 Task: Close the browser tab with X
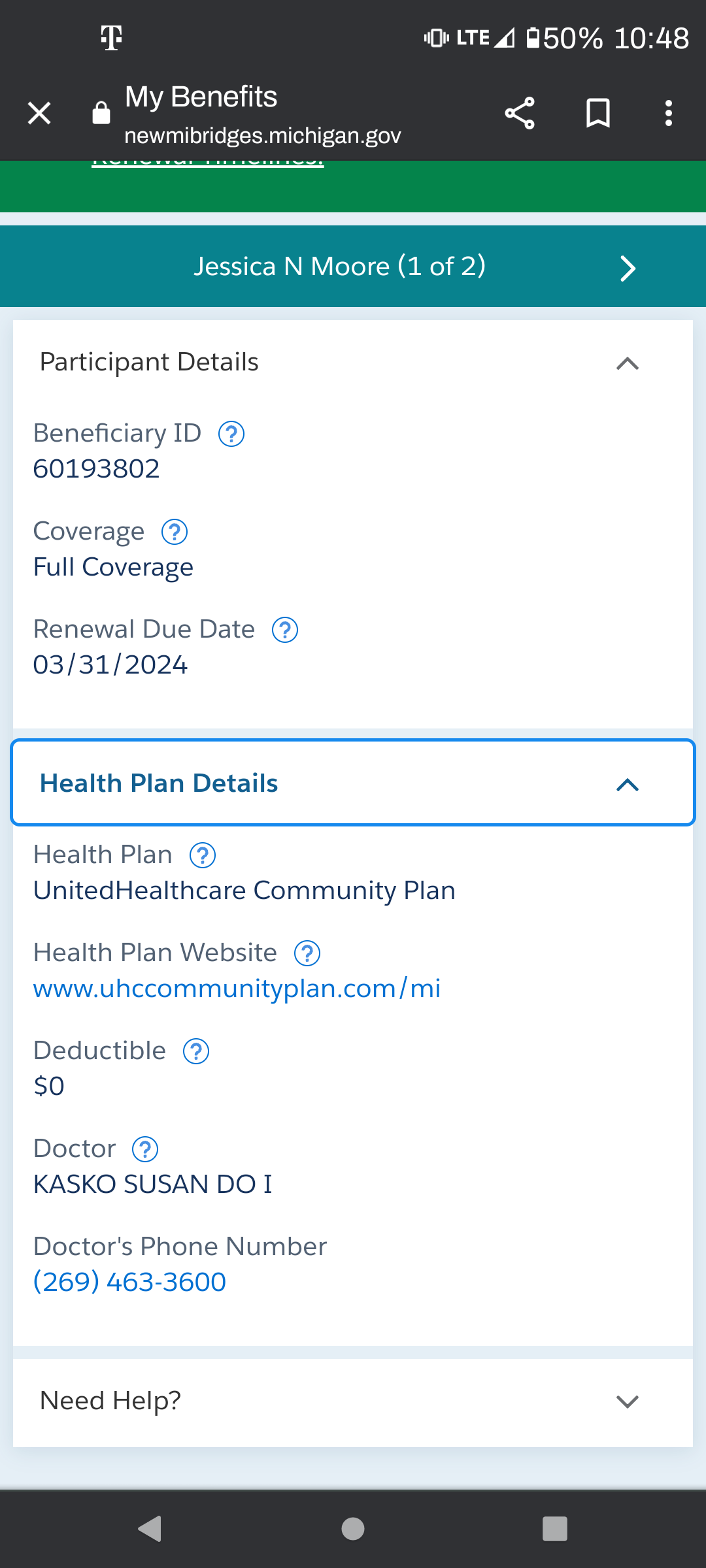[x=39, y=113]
